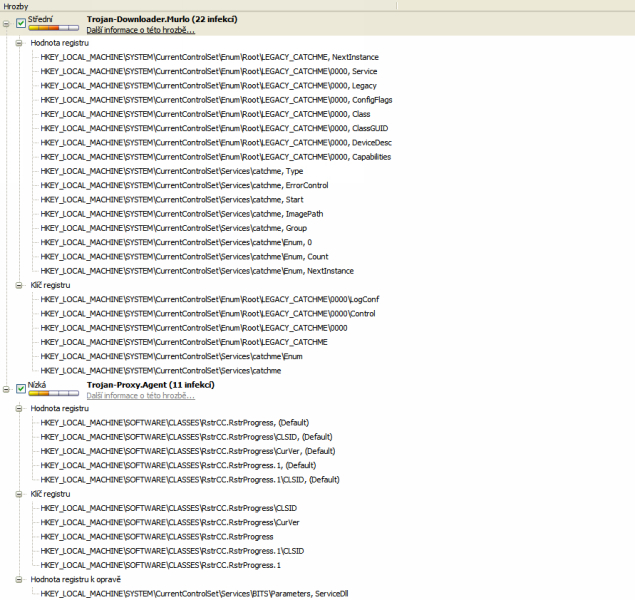Select the CLASSES\RstrCC.RstrProgress registry key row
Viewport: 635px width, 600px height.
[157, 537]
